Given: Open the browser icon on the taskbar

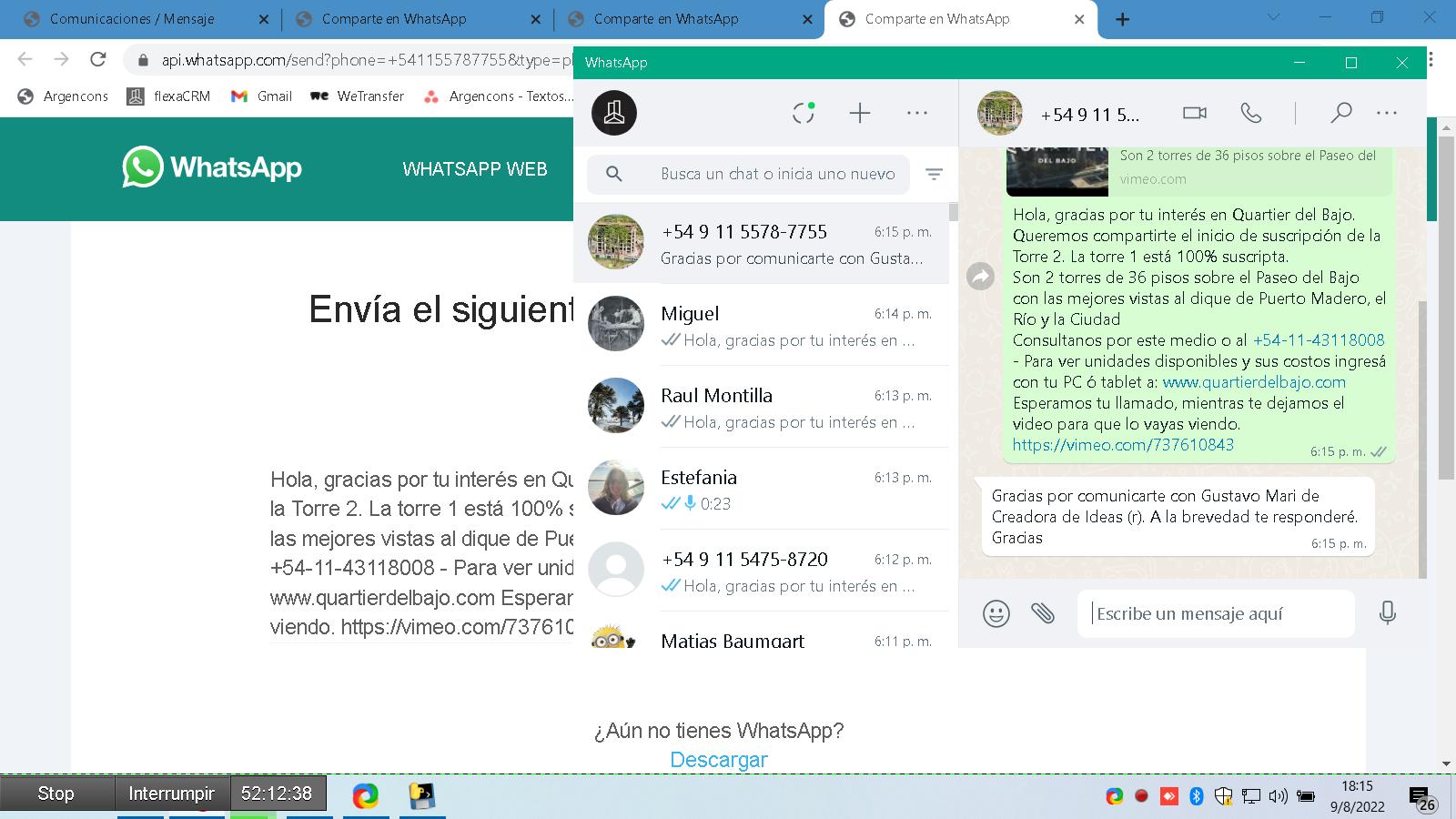Looking at the screenshot, I should [x=366, y=796].
